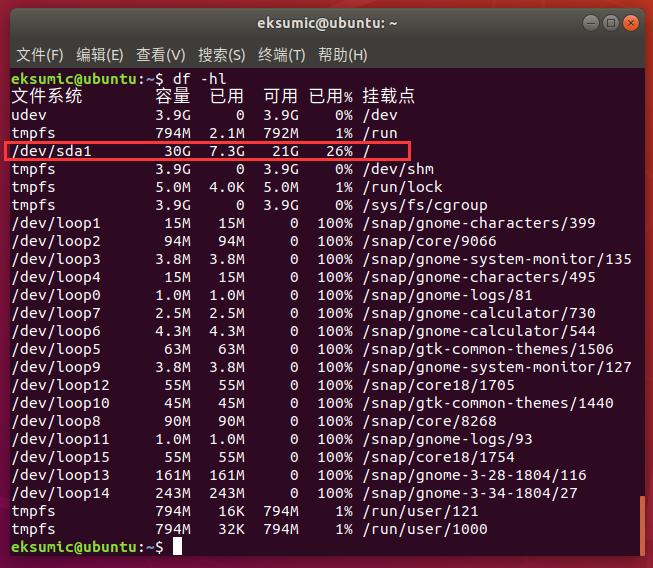653x568 pixels.
Task: Click the /snap/gnome-3-34-1804/27 path
Action: (x=469, y=493)
